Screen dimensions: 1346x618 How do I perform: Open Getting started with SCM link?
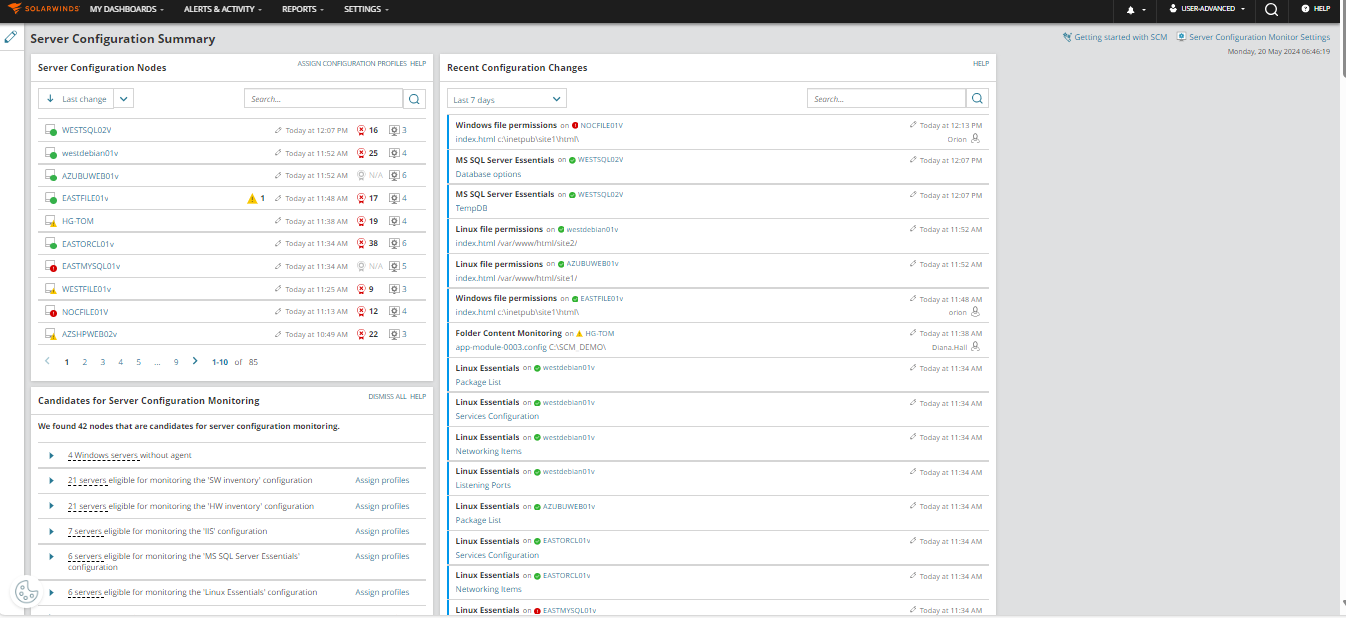[1121, 37]
